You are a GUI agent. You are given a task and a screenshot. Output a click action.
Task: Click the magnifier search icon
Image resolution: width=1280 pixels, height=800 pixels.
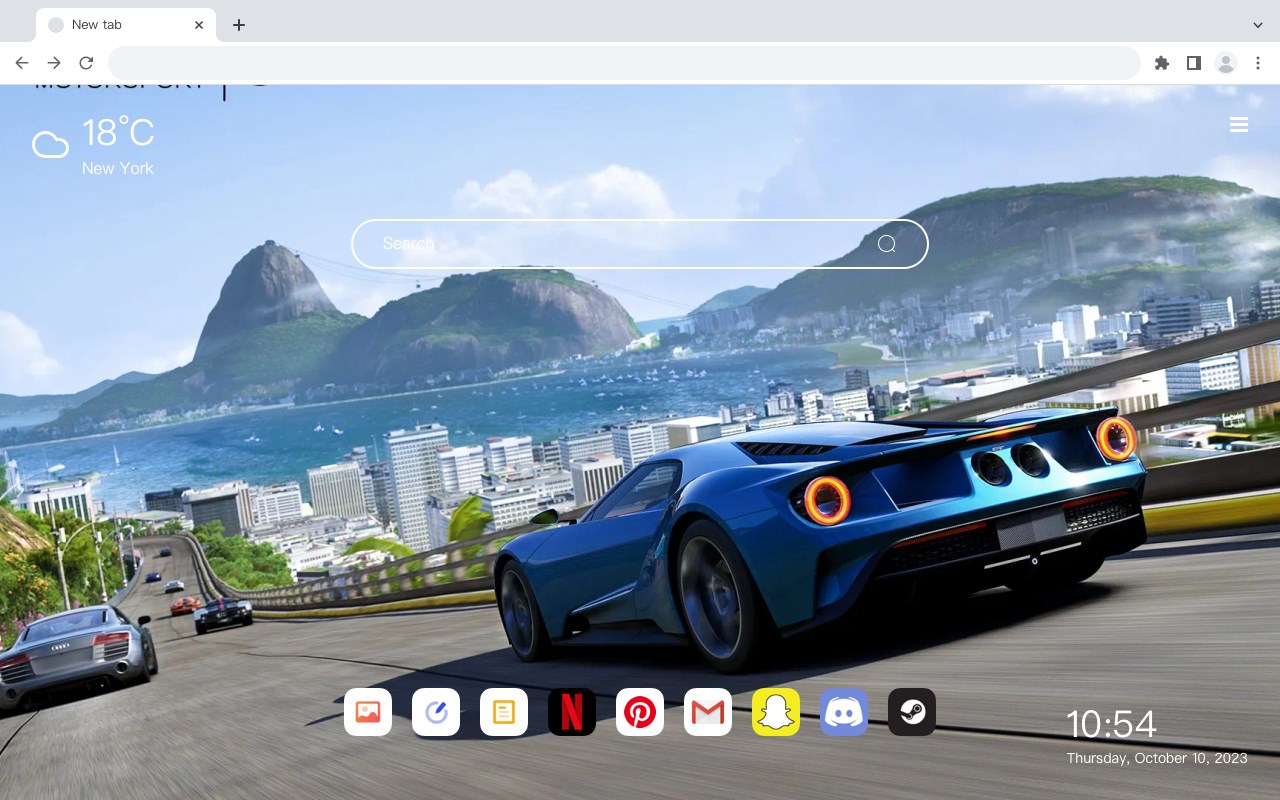(x=887, y=244)
